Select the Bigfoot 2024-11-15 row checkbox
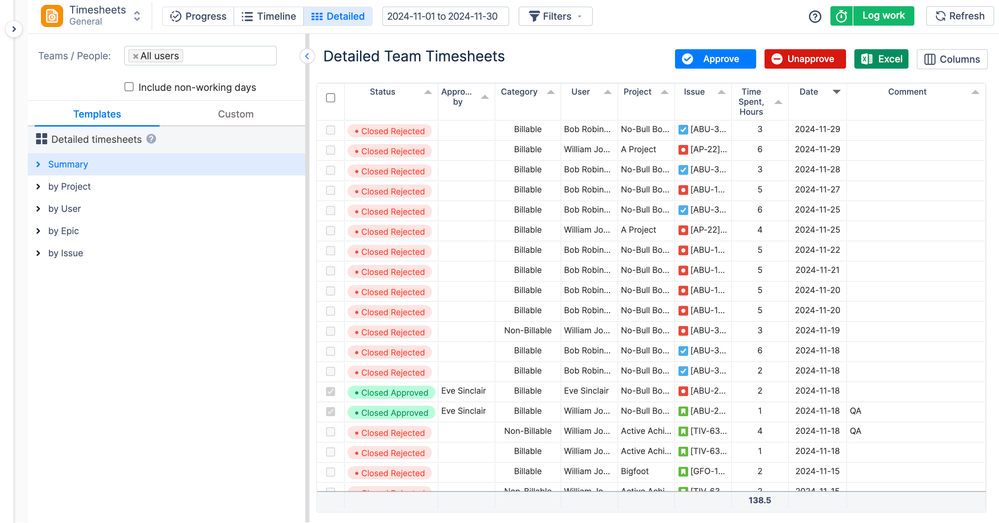The width and height of the screenshot is (999, 523). coord(331,472)
